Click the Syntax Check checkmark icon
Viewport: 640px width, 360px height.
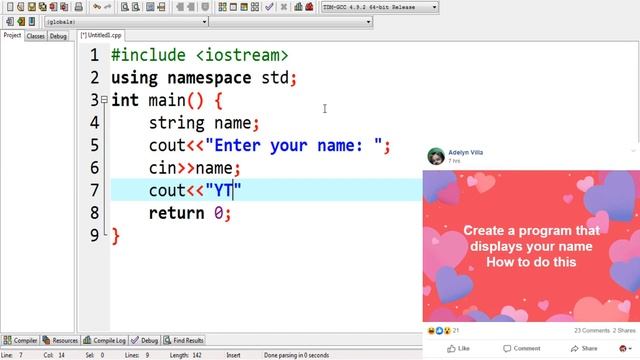tap(269, 7)
